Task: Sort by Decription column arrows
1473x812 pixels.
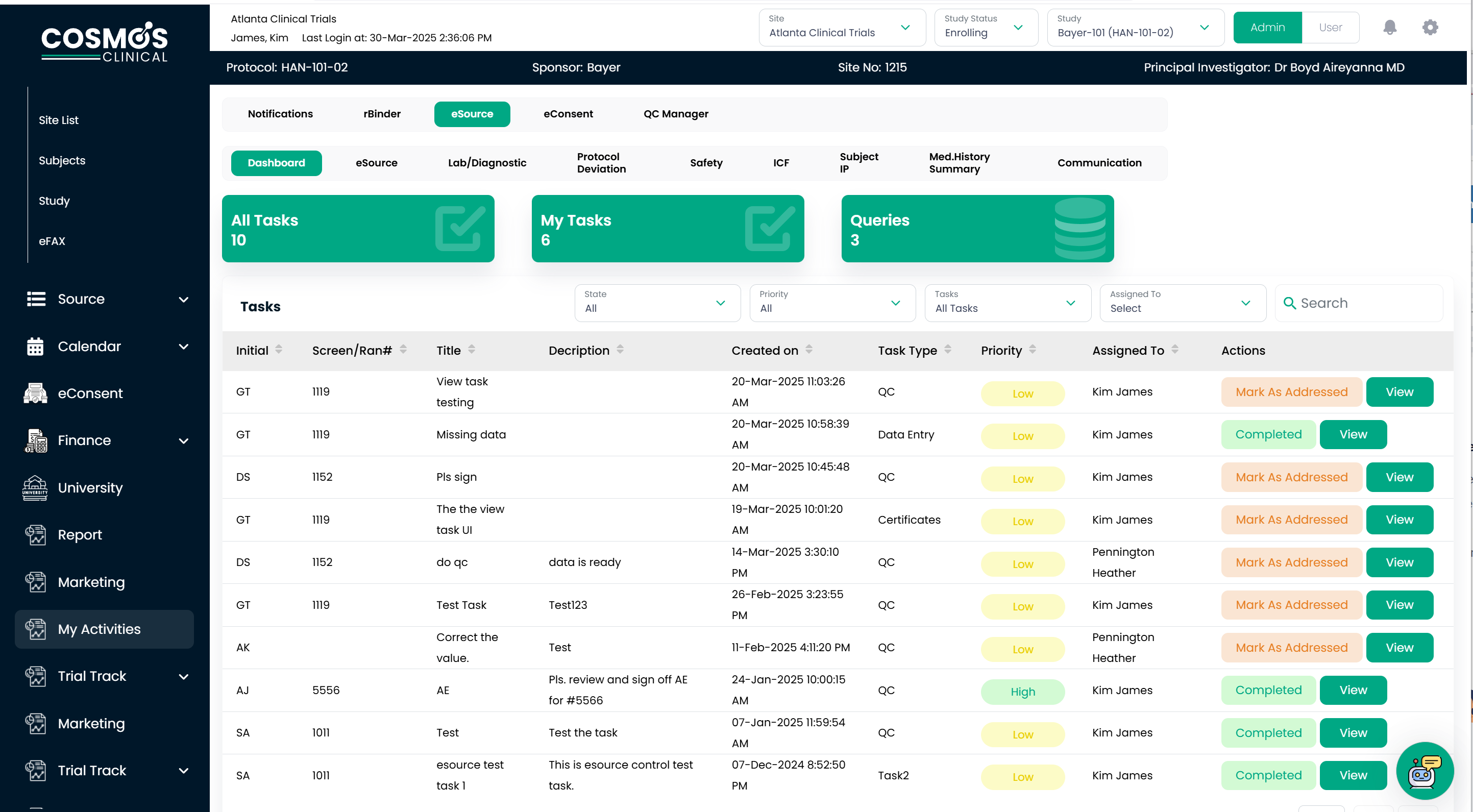Action: pos(621,350)
